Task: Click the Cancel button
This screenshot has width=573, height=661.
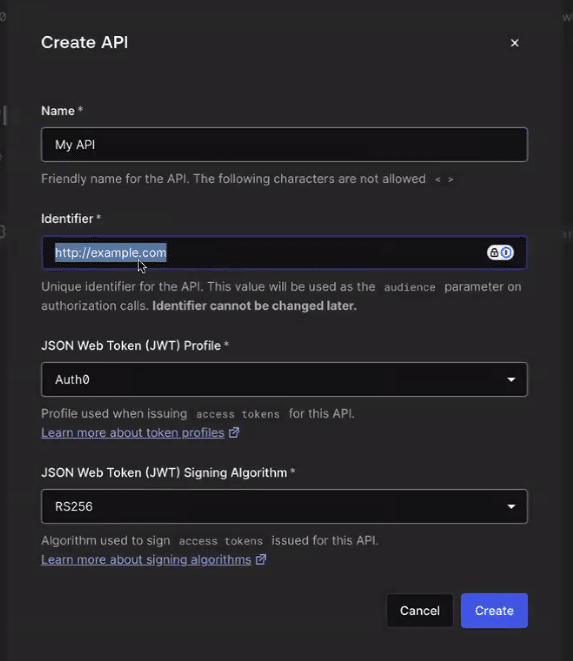Action: point(420,610)
